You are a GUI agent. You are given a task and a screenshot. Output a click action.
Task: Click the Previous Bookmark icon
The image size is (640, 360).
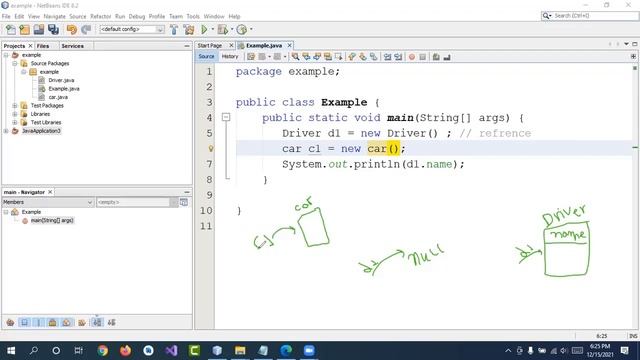point(352,57)
